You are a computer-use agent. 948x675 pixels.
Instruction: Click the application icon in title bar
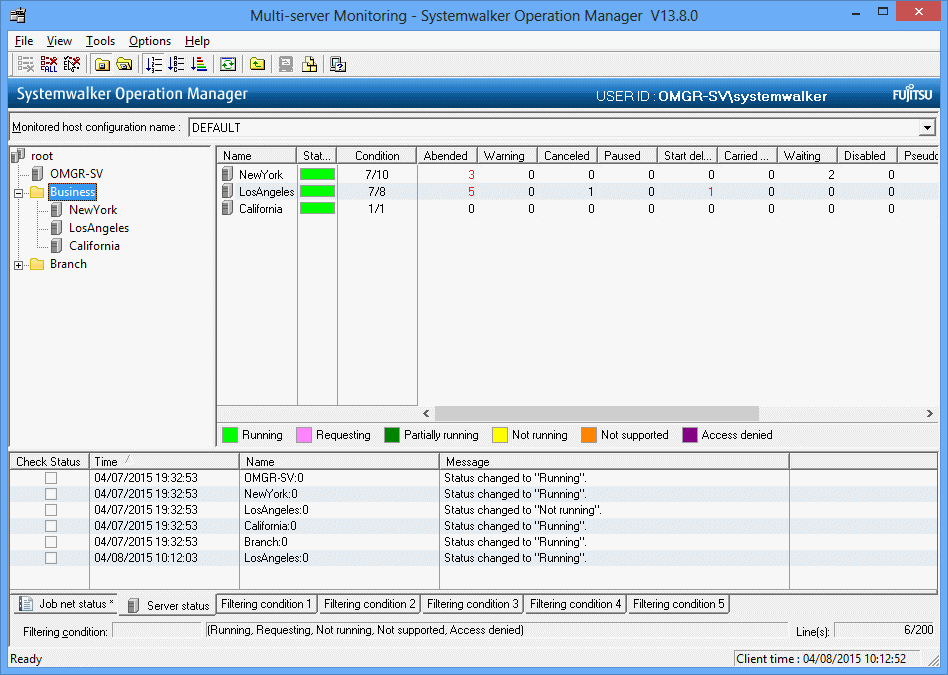click(18, 15)
